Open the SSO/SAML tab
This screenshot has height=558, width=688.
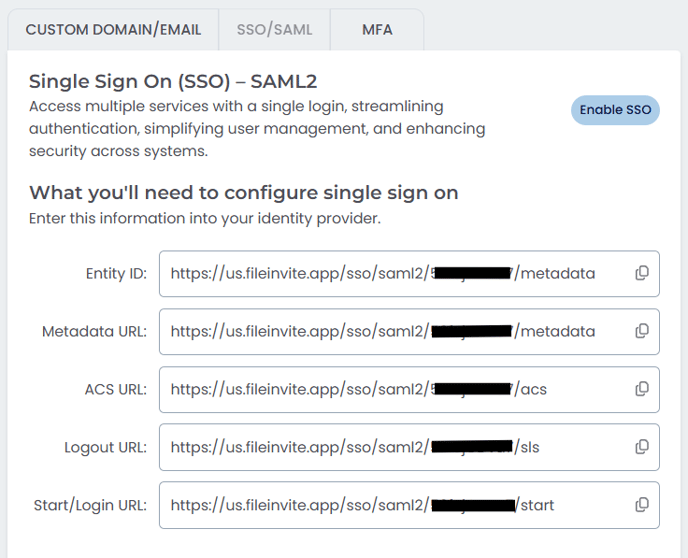point(274,30)
